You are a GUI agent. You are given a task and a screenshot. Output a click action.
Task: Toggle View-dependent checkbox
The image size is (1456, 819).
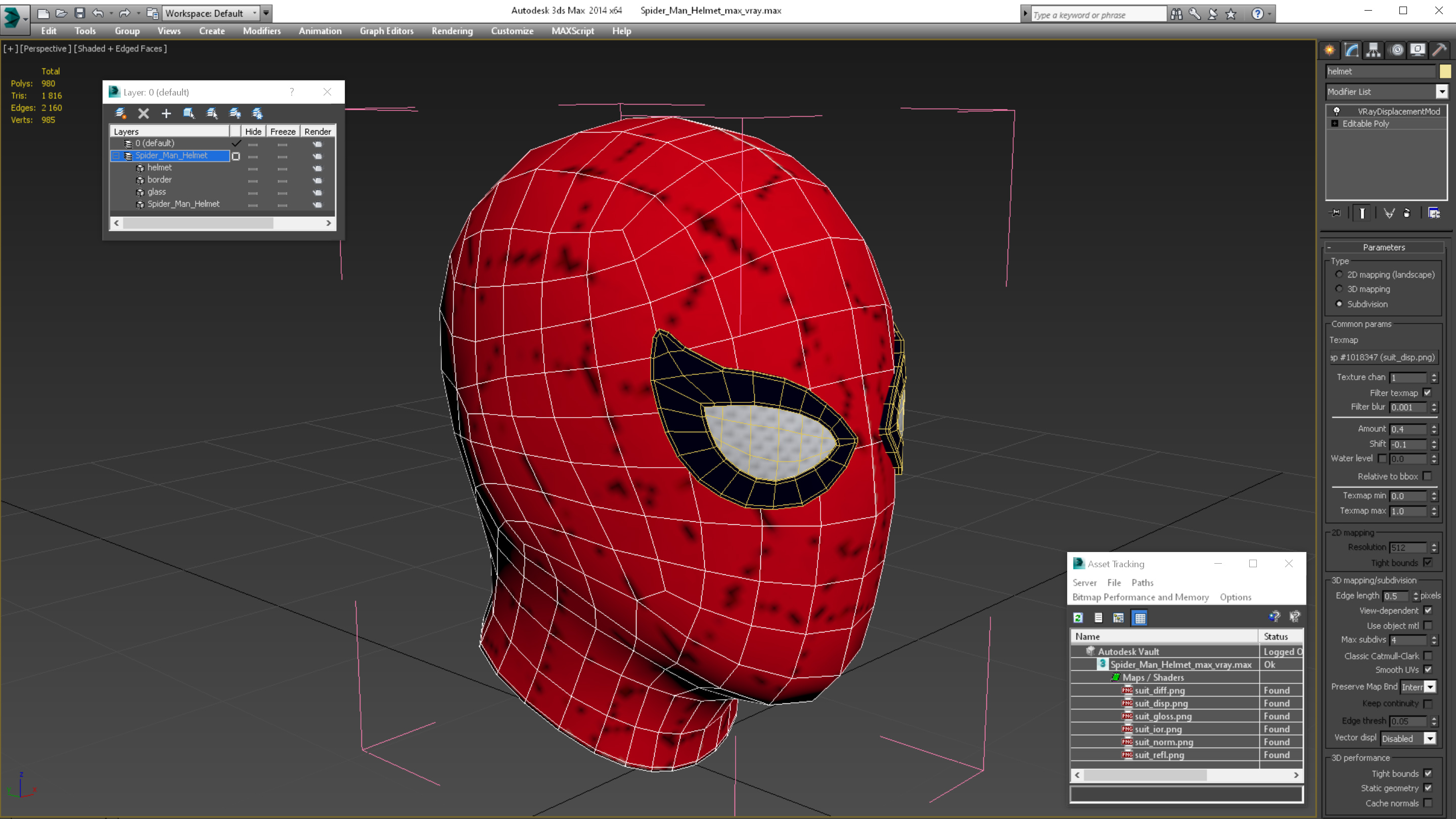pos(1428,610)
